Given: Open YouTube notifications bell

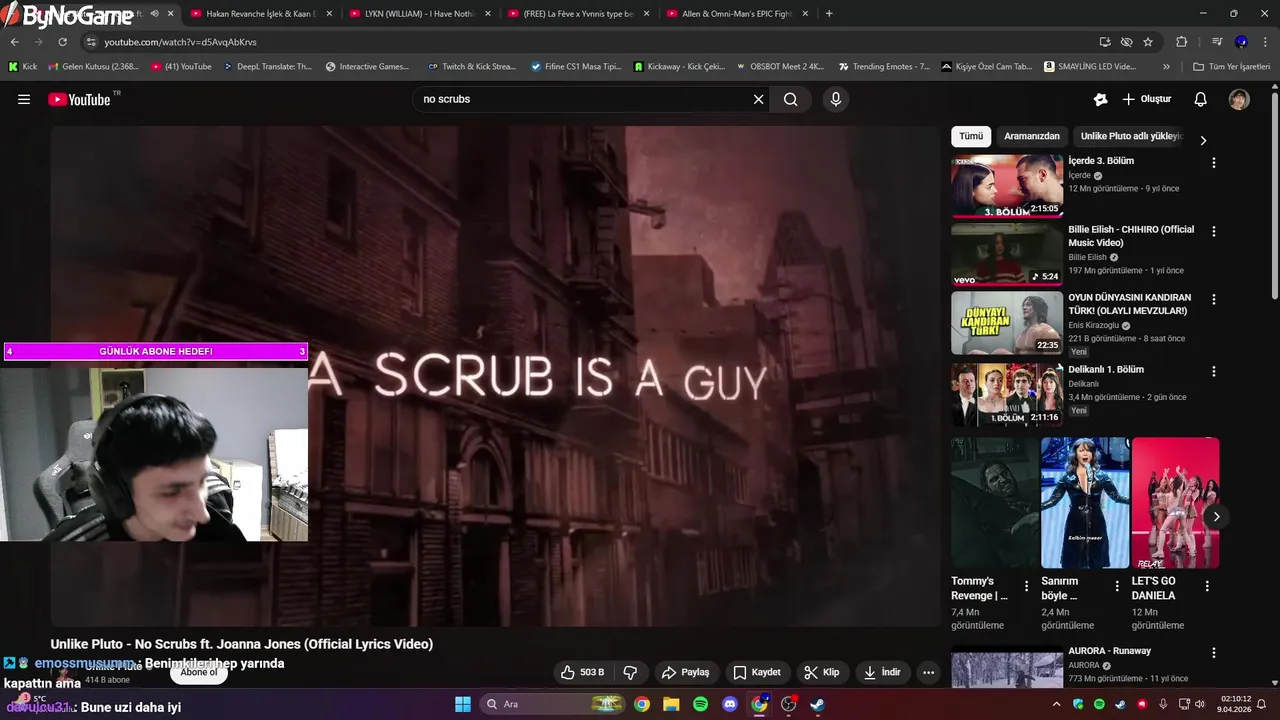Looking at the screenshot, I should click(x=1201, y=99).
